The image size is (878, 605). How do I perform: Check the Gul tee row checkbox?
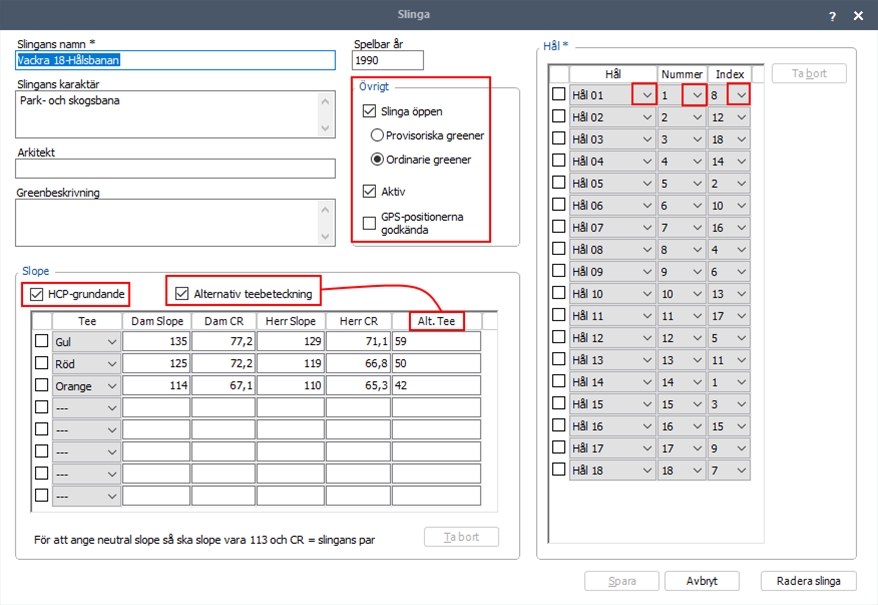(x=41, y=341)
